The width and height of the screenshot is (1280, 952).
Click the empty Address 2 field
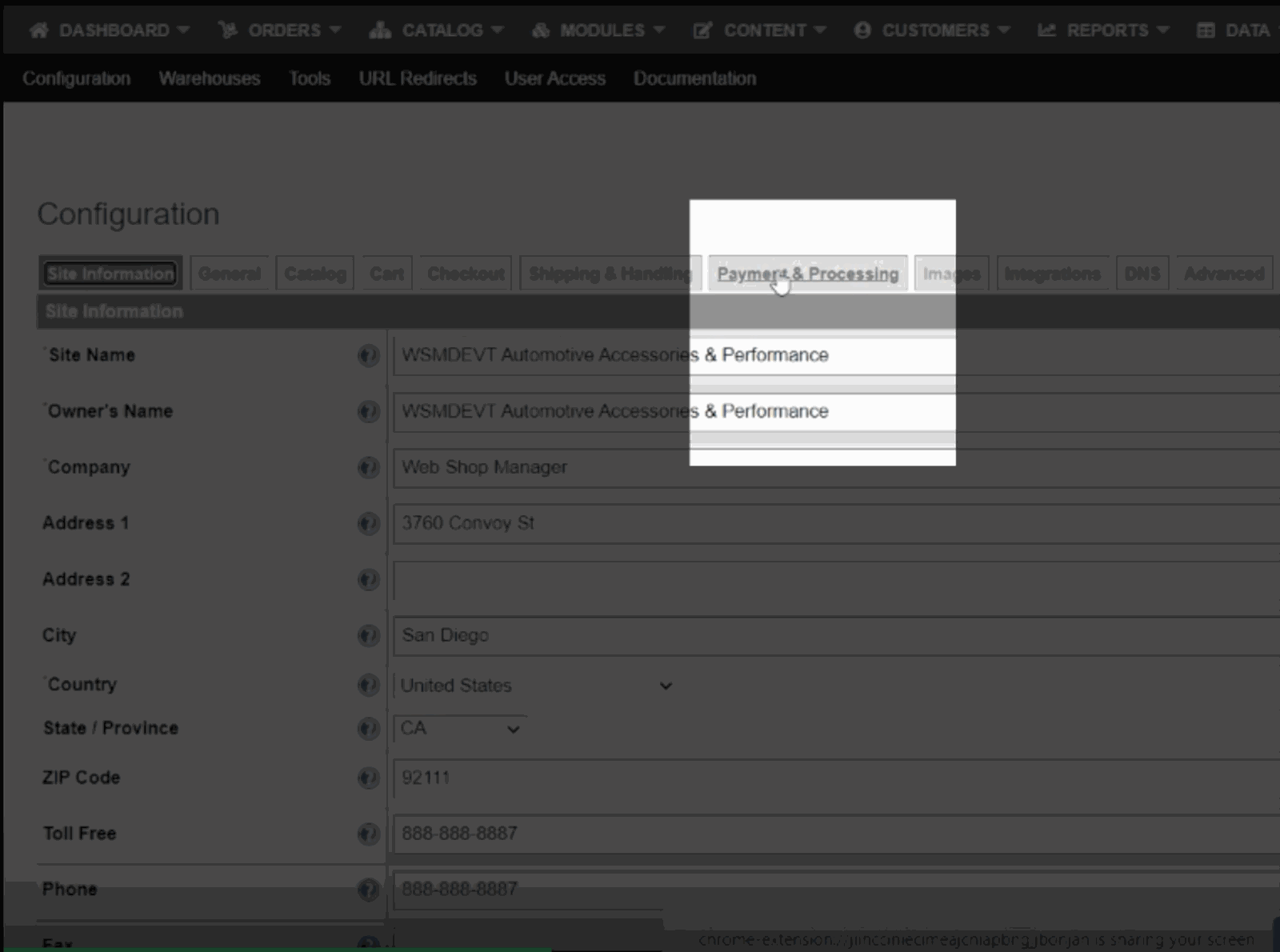pos(837,579)
